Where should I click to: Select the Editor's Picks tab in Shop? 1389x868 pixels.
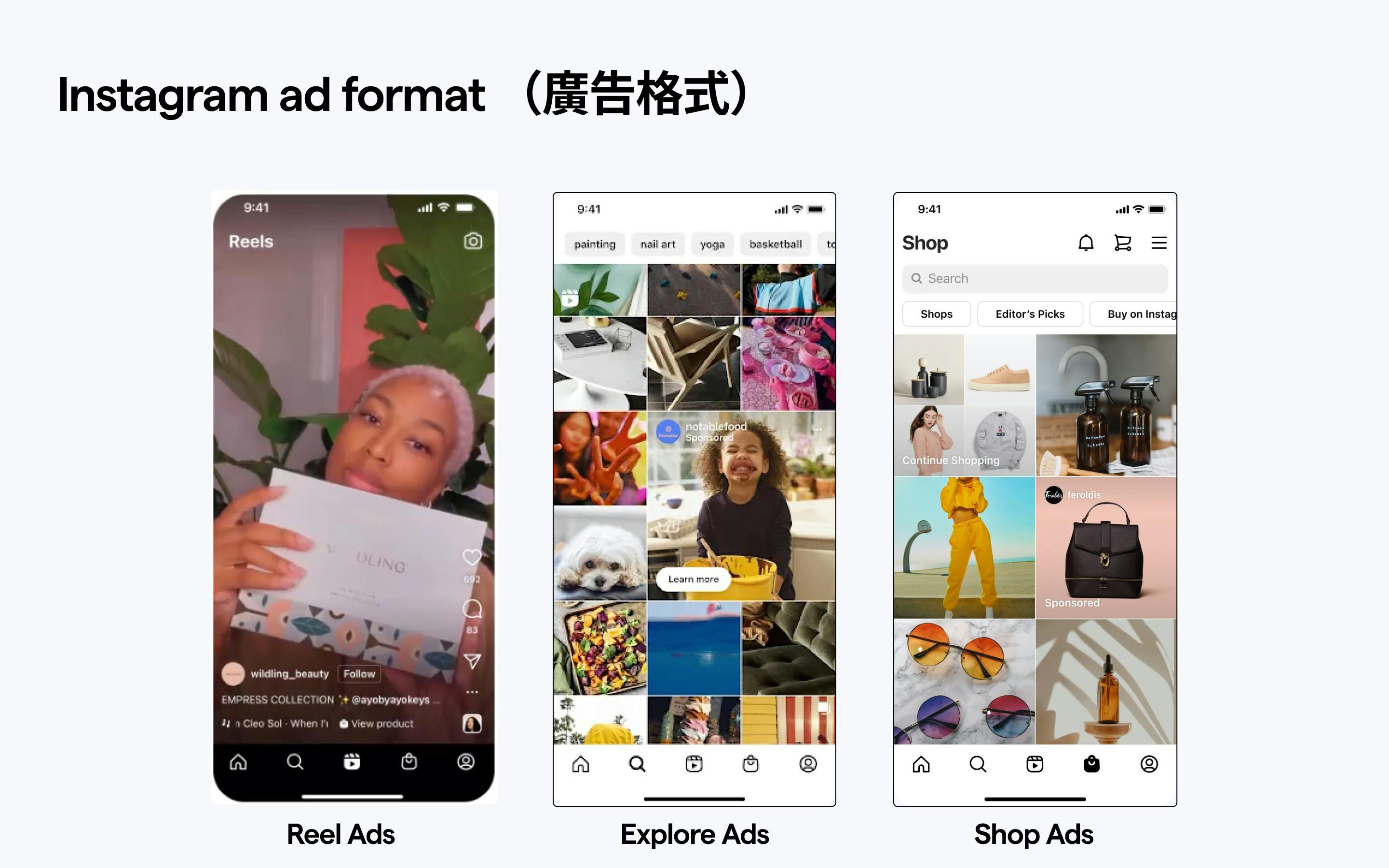1030,314
